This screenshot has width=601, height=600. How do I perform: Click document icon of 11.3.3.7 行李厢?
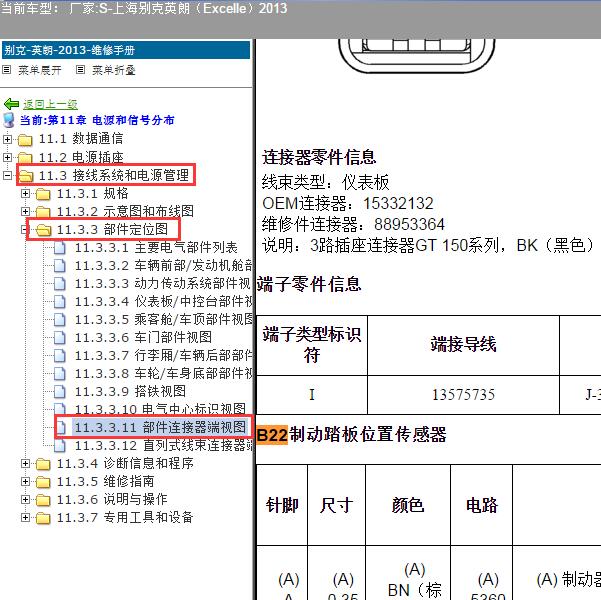(60, 356)
